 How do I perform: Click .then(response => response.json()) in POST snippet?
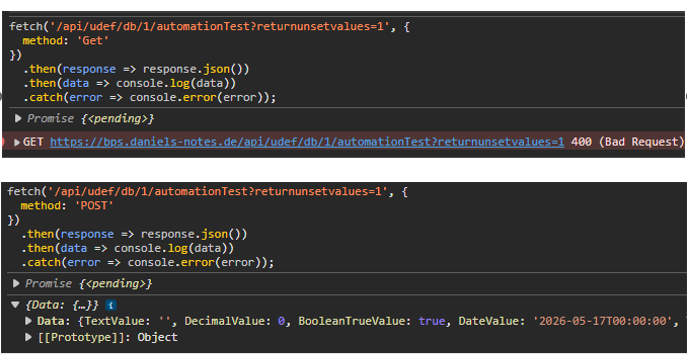(x=134, y=234)
